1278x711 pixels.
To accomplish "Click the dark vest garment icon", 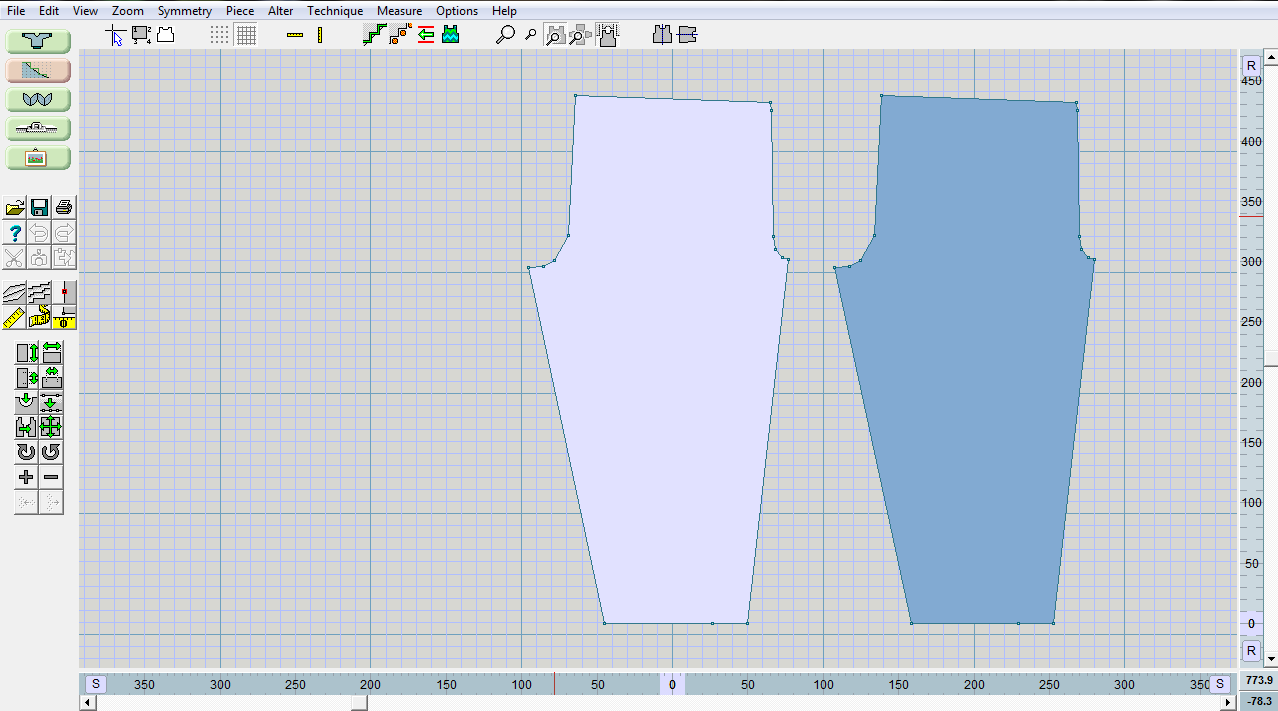I will [x=661, y=35].
